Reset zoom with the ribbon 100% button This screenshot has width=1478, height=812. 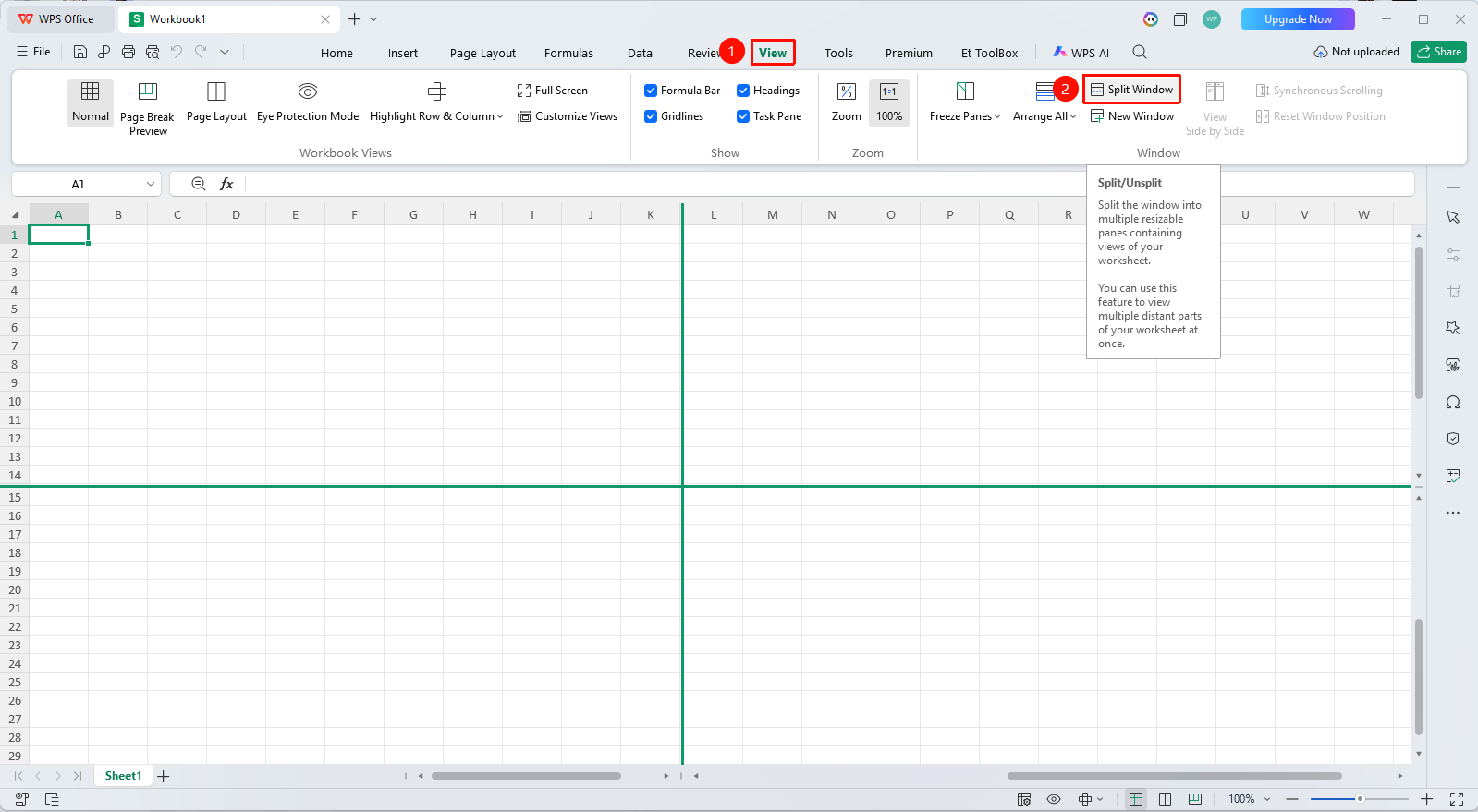click(889, 103)
